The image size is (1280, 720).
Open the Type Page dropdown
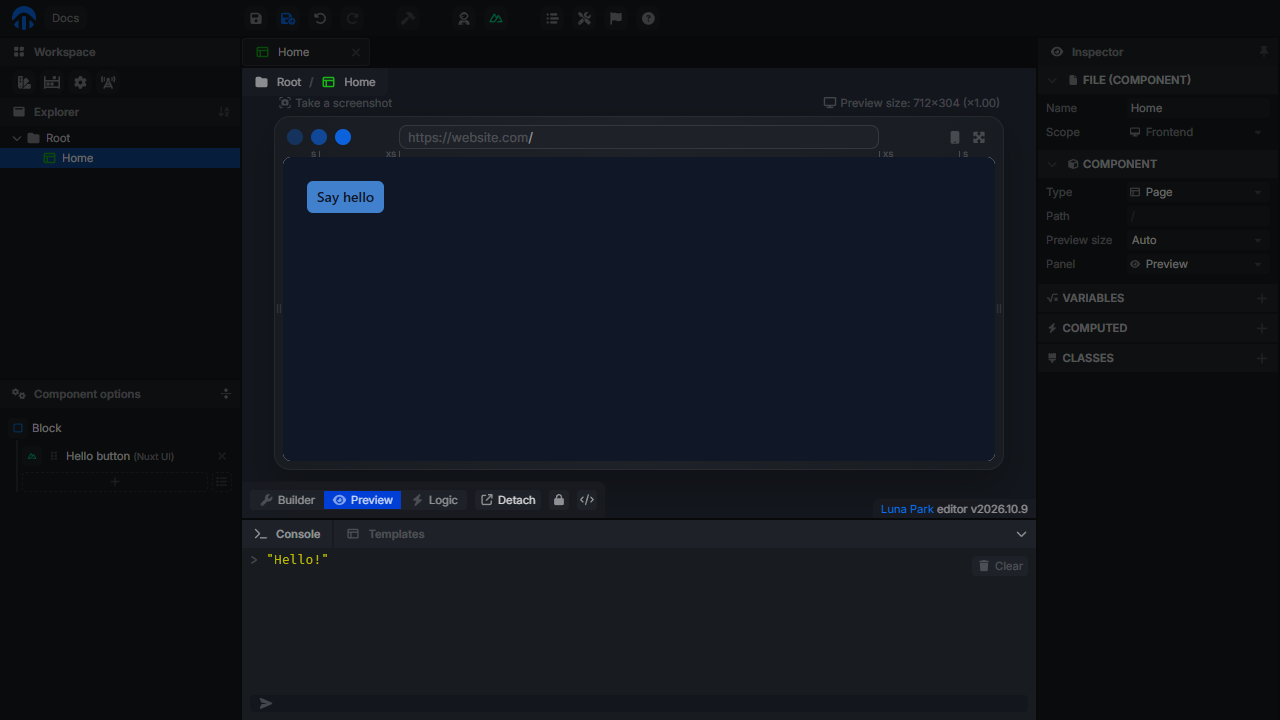tap(1197, 192)
